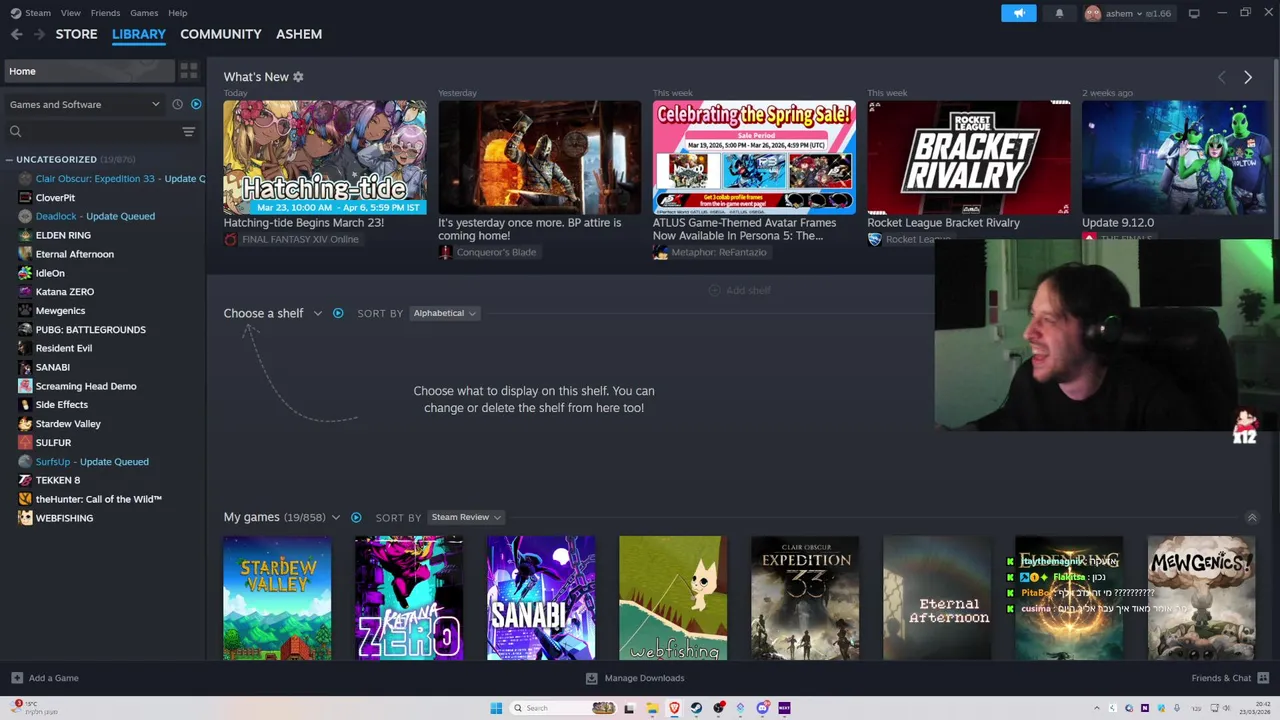
Task: Switch to Big Picture mode icon
Action: 1194,13
